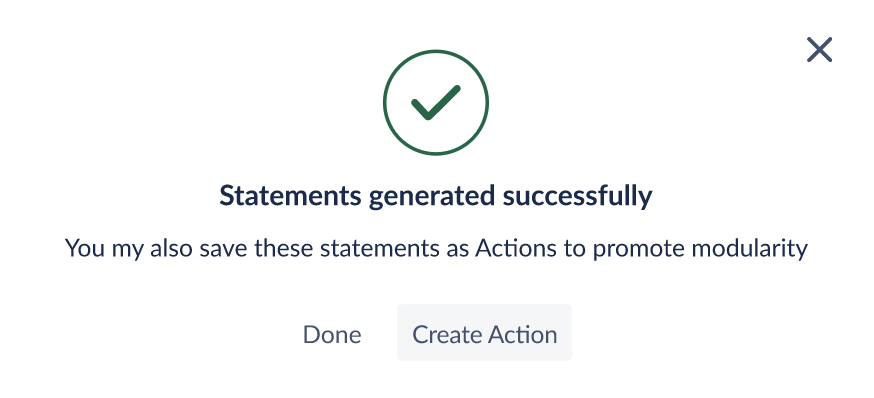Click the green success checkmark icon
Image resolution: width=874 pixels, height=398 pixels.
point(436,103)
